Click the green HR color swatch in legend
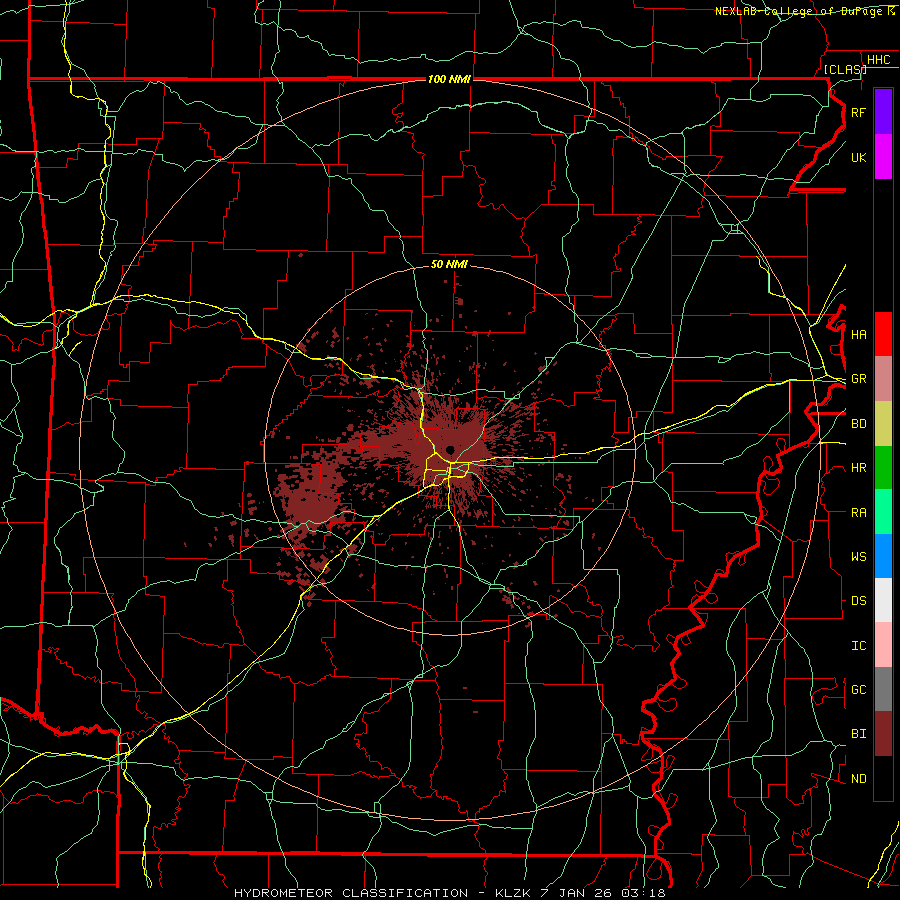The width and height of the screenshot is (900, 900). tap(883, 468)
